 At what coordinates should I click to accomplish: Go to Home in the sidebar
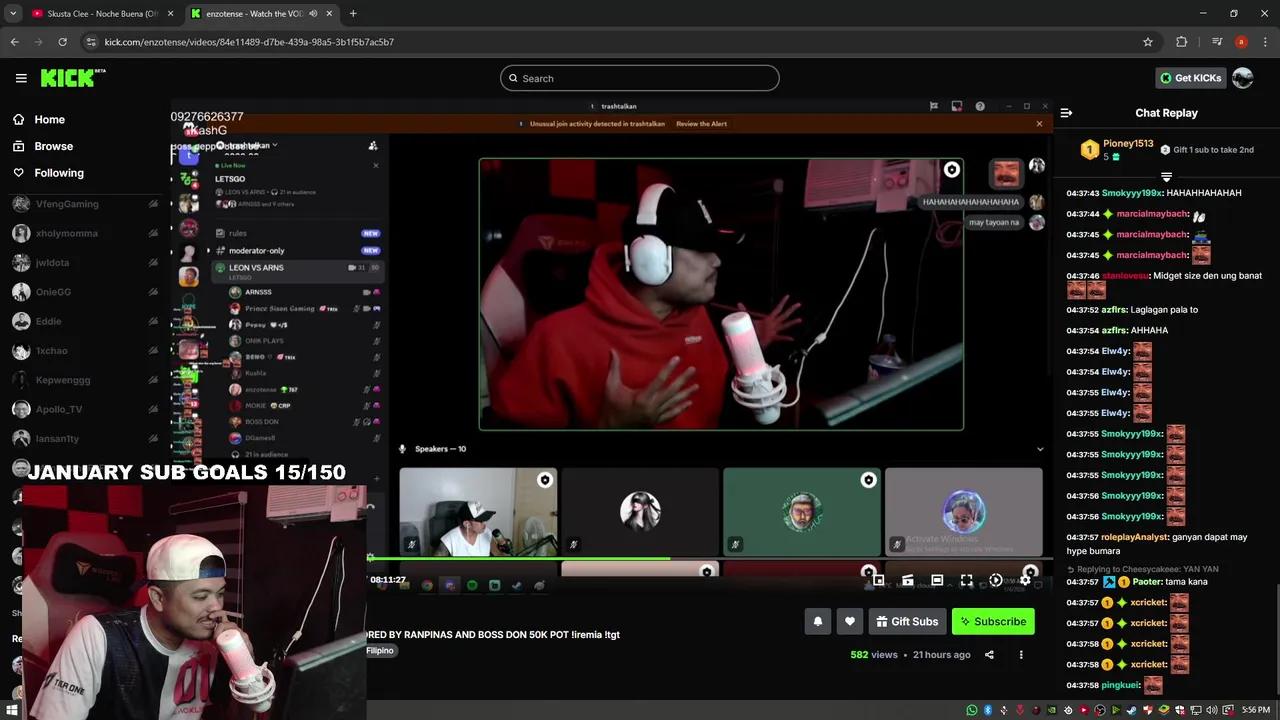(49, 119)
